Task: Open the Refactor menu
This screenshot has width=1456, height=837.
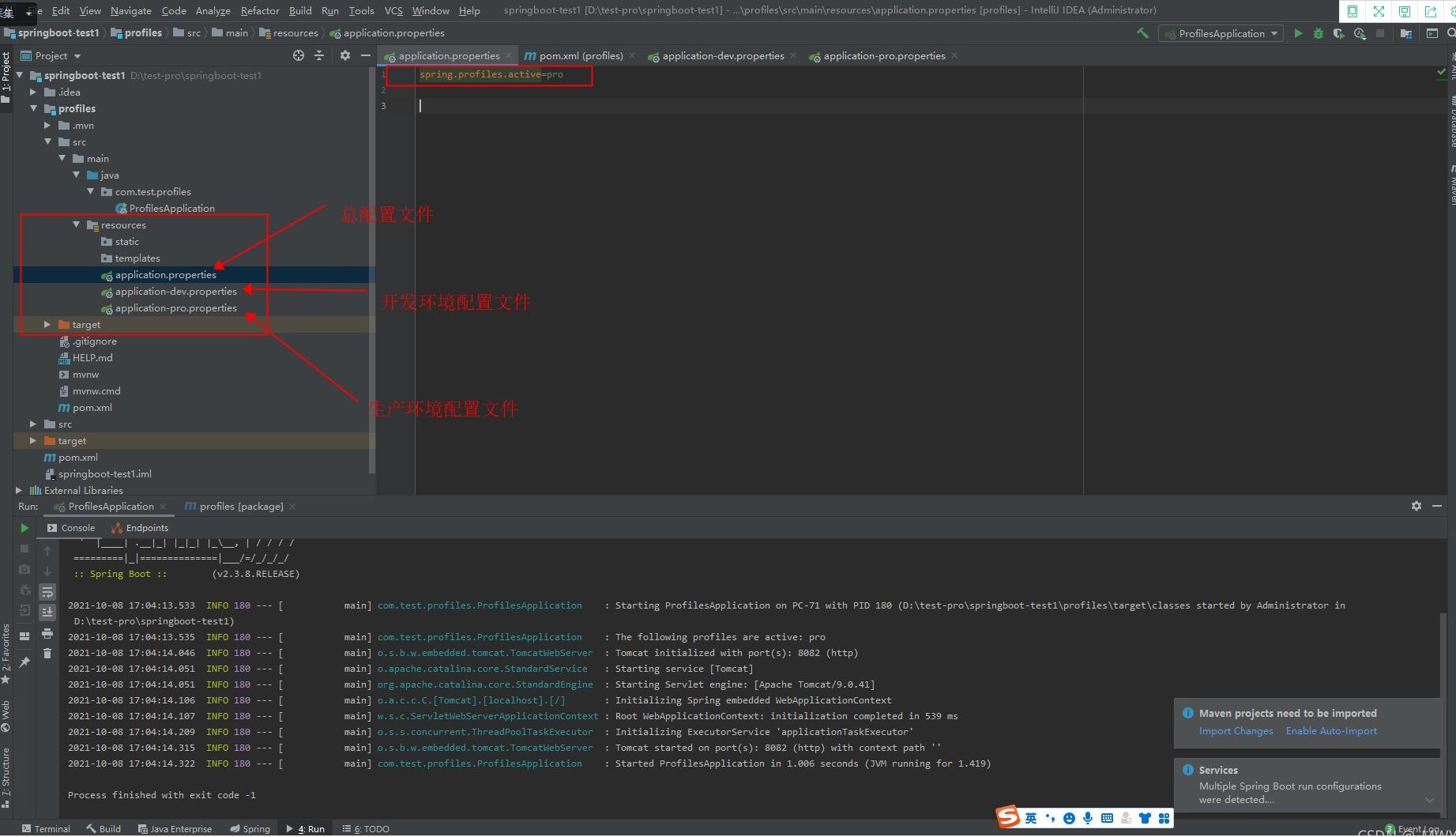Action: (260, 10)
